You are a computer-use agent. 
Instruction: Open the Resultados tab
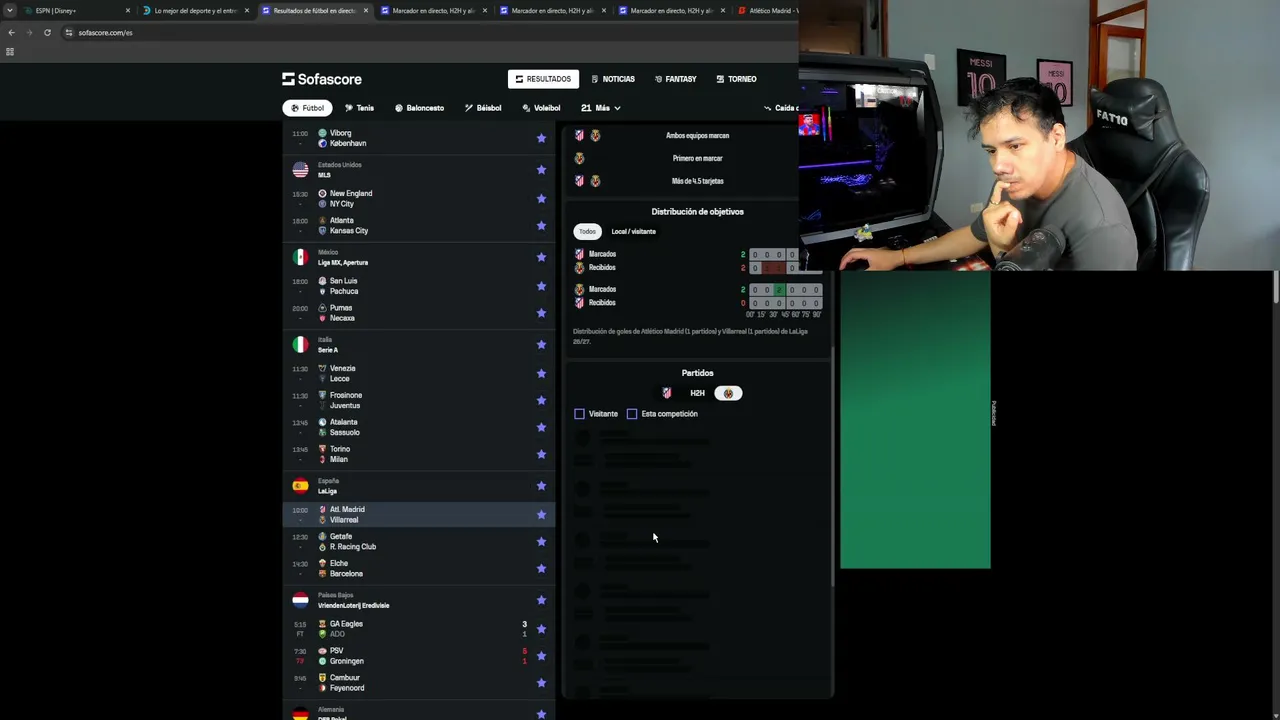pos(543,79)
